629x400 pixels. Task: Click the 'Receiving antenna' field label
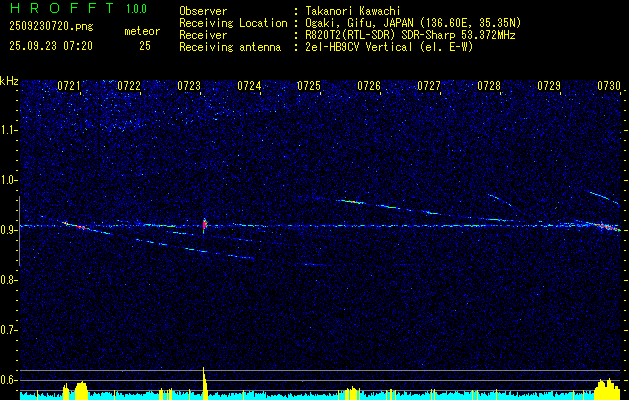tap(230, 47)
